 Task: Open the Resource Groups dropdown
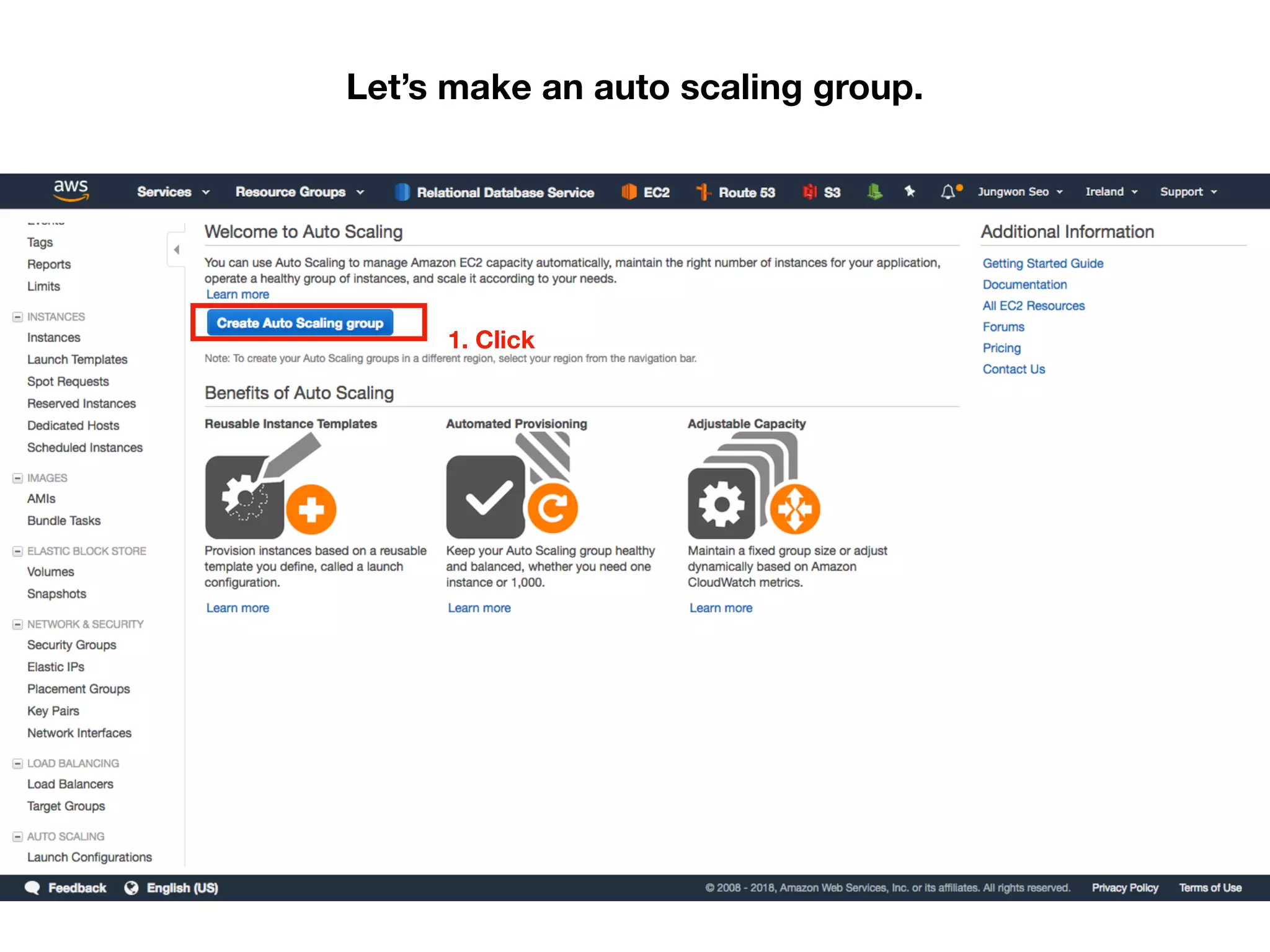click(300, 192)
